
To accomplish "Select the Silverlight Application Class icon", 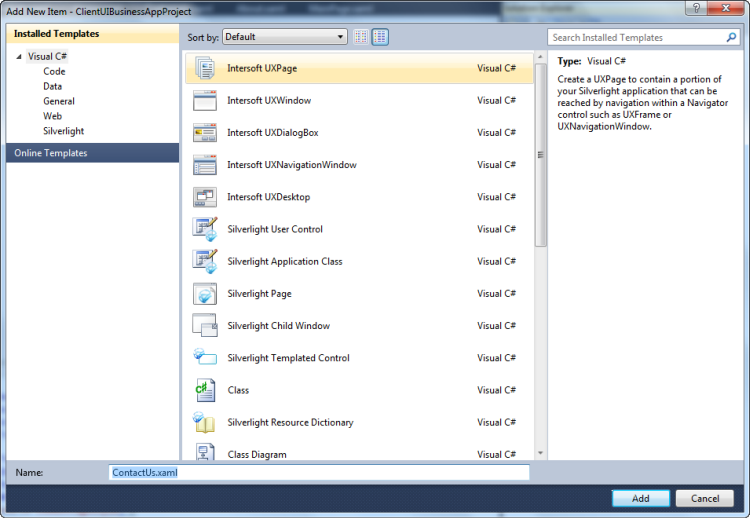I will pyautogui.click(x=205, y=261).
